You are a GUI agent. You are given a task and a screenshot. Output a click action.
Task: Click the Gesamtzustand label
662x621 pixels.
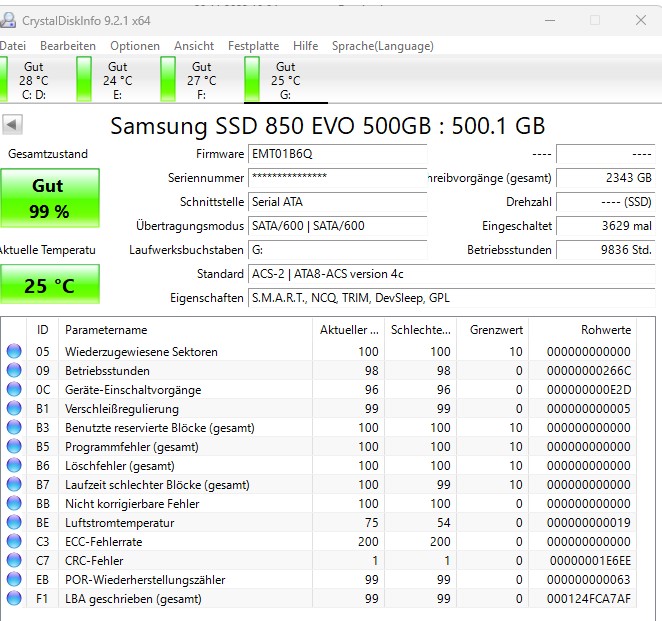click(48, 154)
